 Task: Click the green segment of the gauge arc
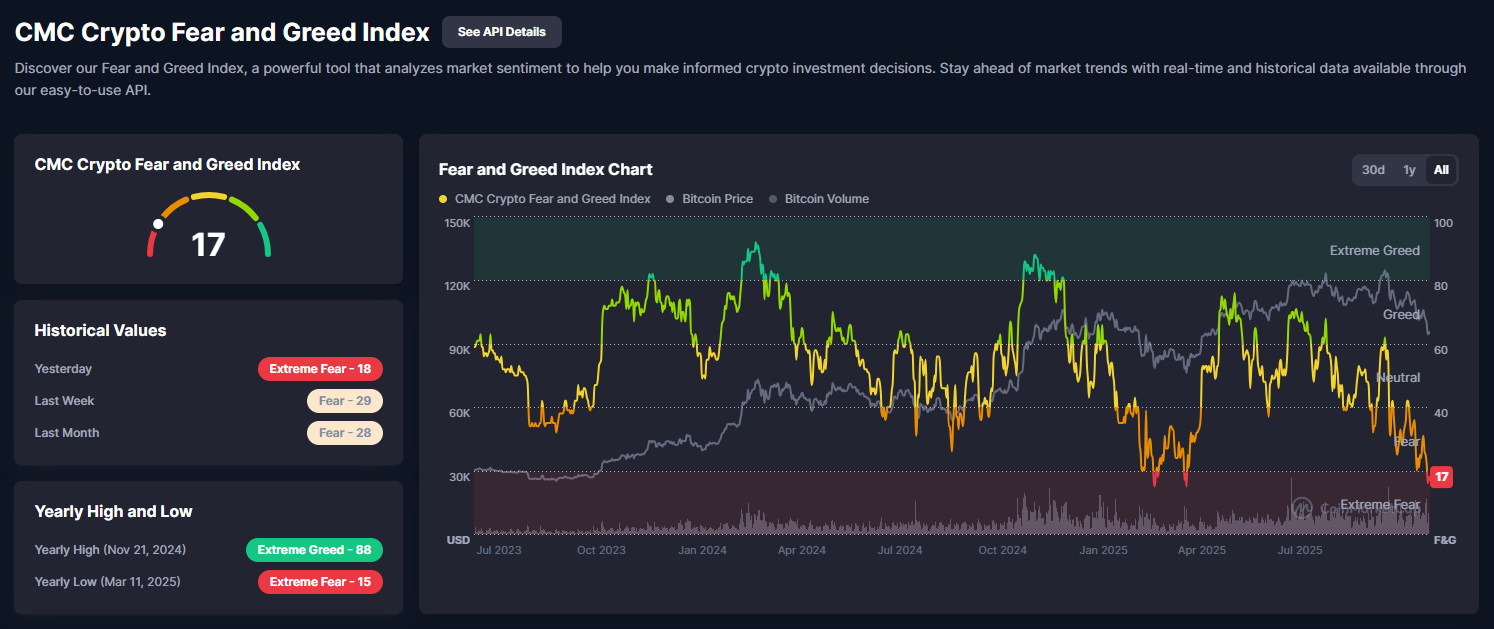(263, 239)
